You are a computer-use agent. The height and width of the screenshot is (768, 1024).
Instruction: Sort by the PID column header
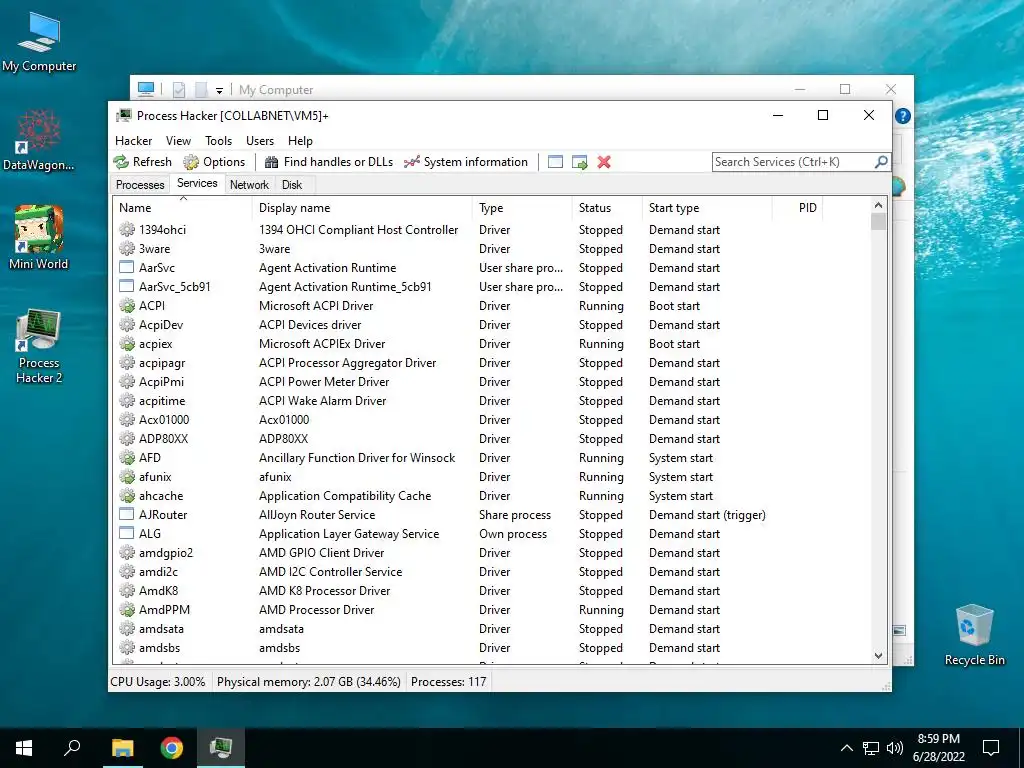point(797,208)
